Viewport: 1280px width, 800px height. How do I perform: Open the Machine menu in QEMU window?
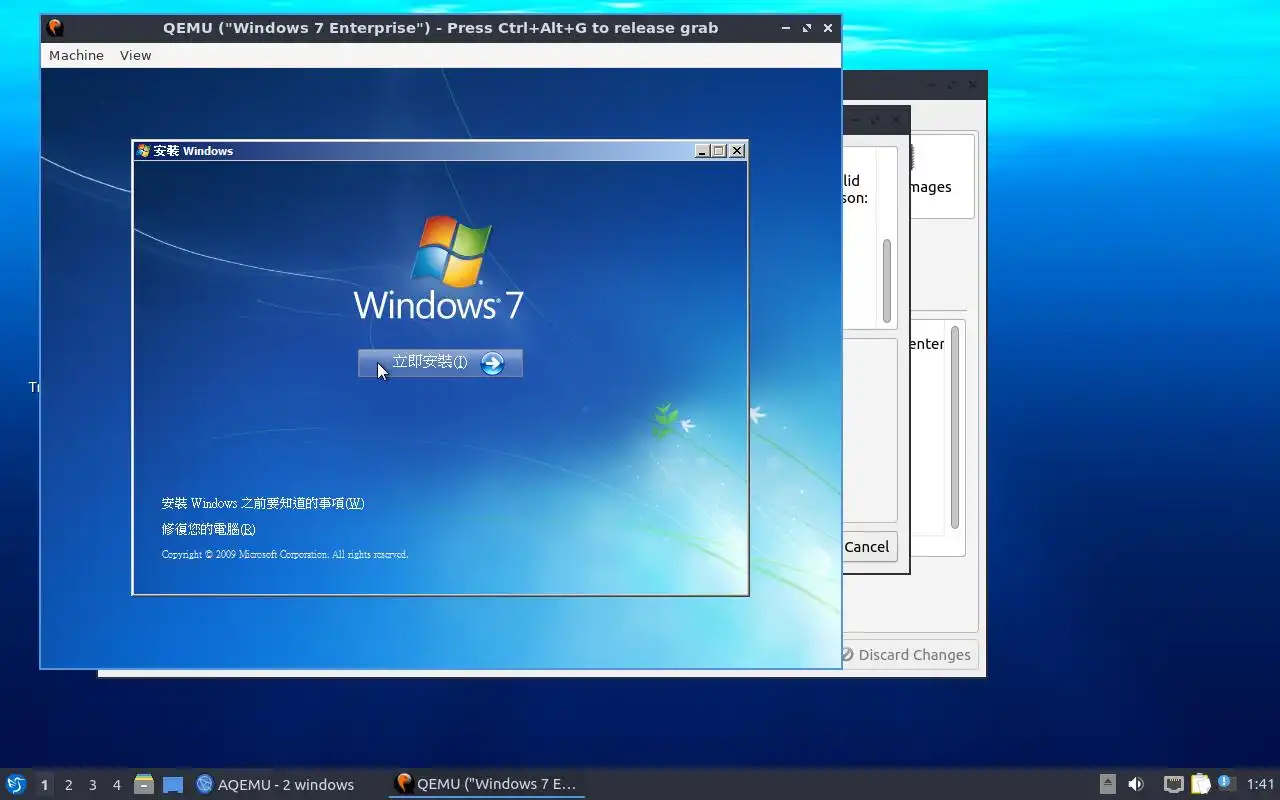(x=76, y=55)
